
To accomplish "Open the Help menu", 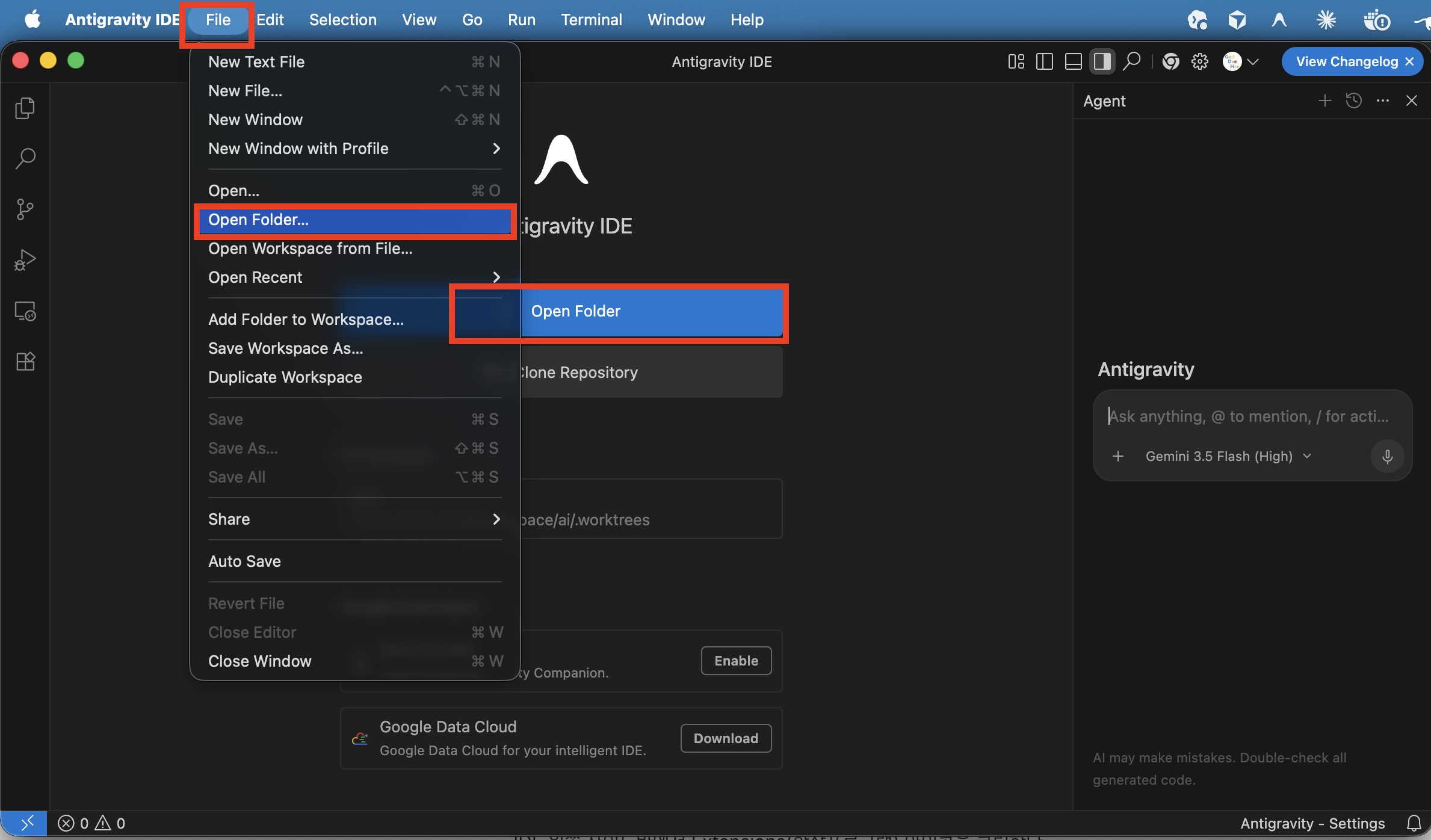I will click(x=747, y=20).
